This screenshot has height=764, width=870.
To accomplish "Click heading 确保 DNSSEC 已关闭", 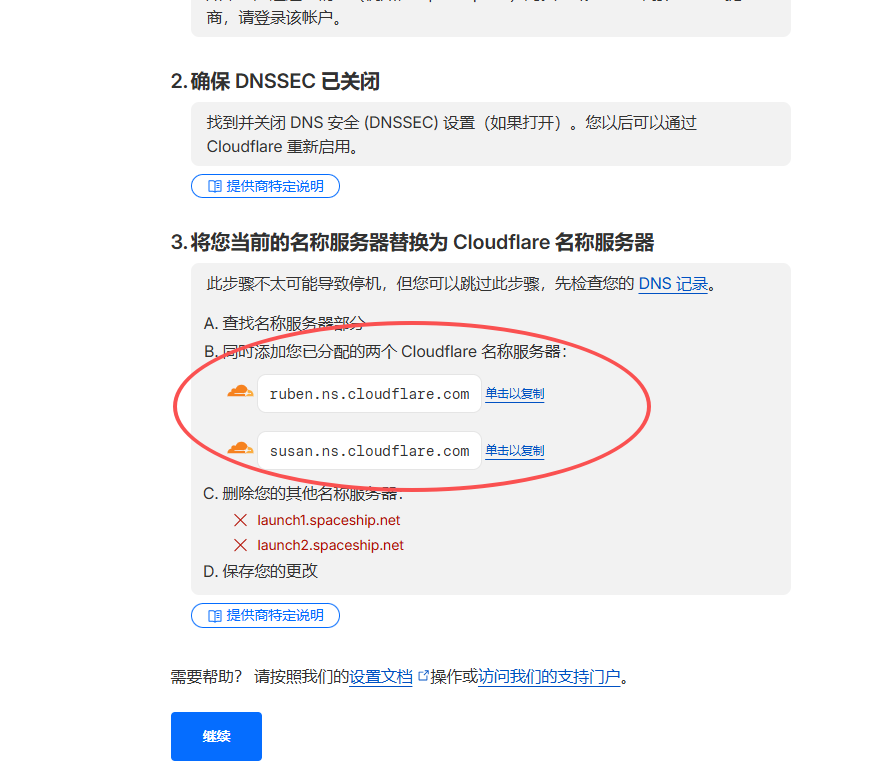I will (x=275, y=82).
